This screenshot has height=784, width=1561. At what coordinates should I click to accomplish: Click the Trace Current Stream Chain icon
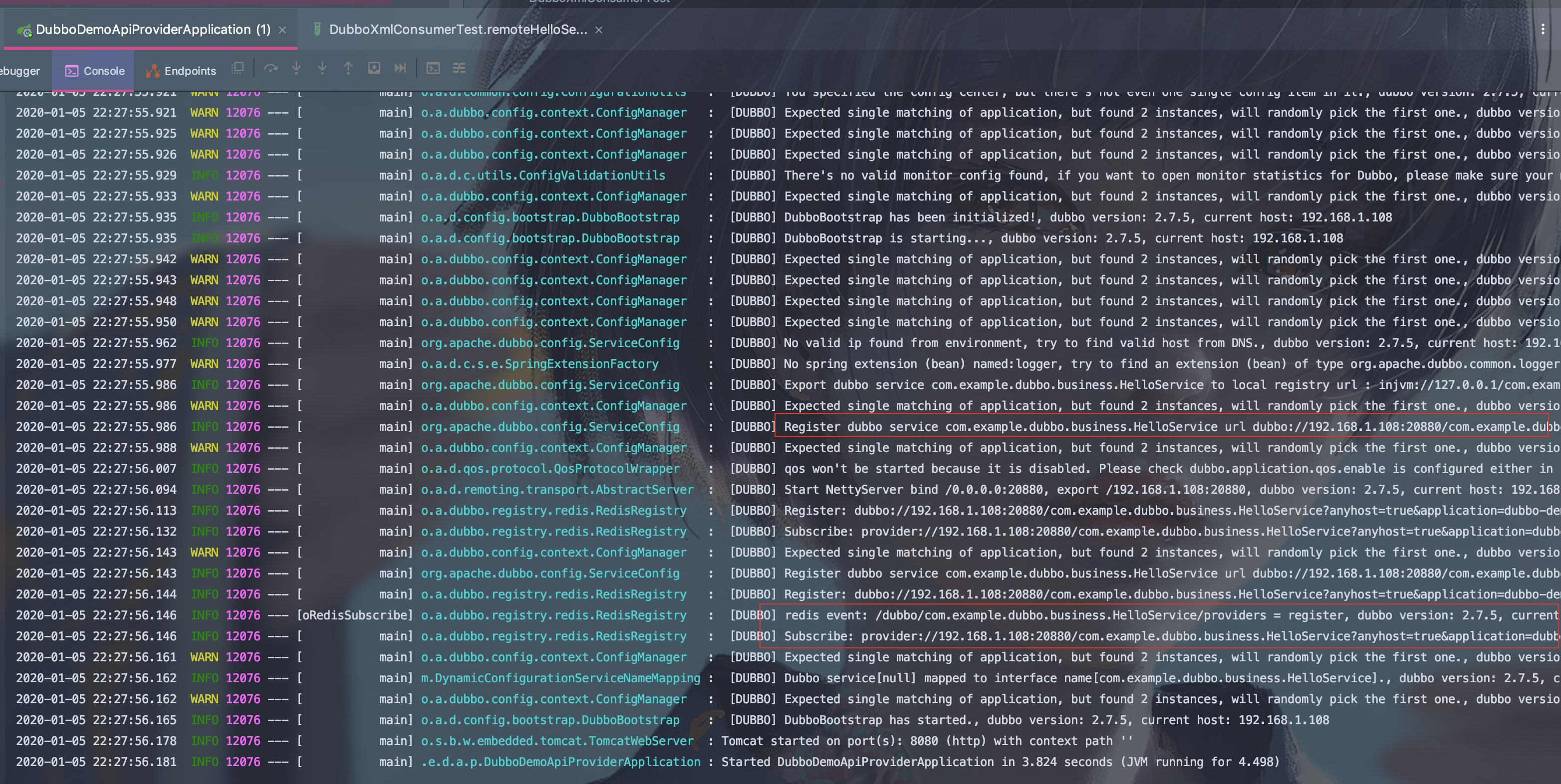click(x=459, y=68)
